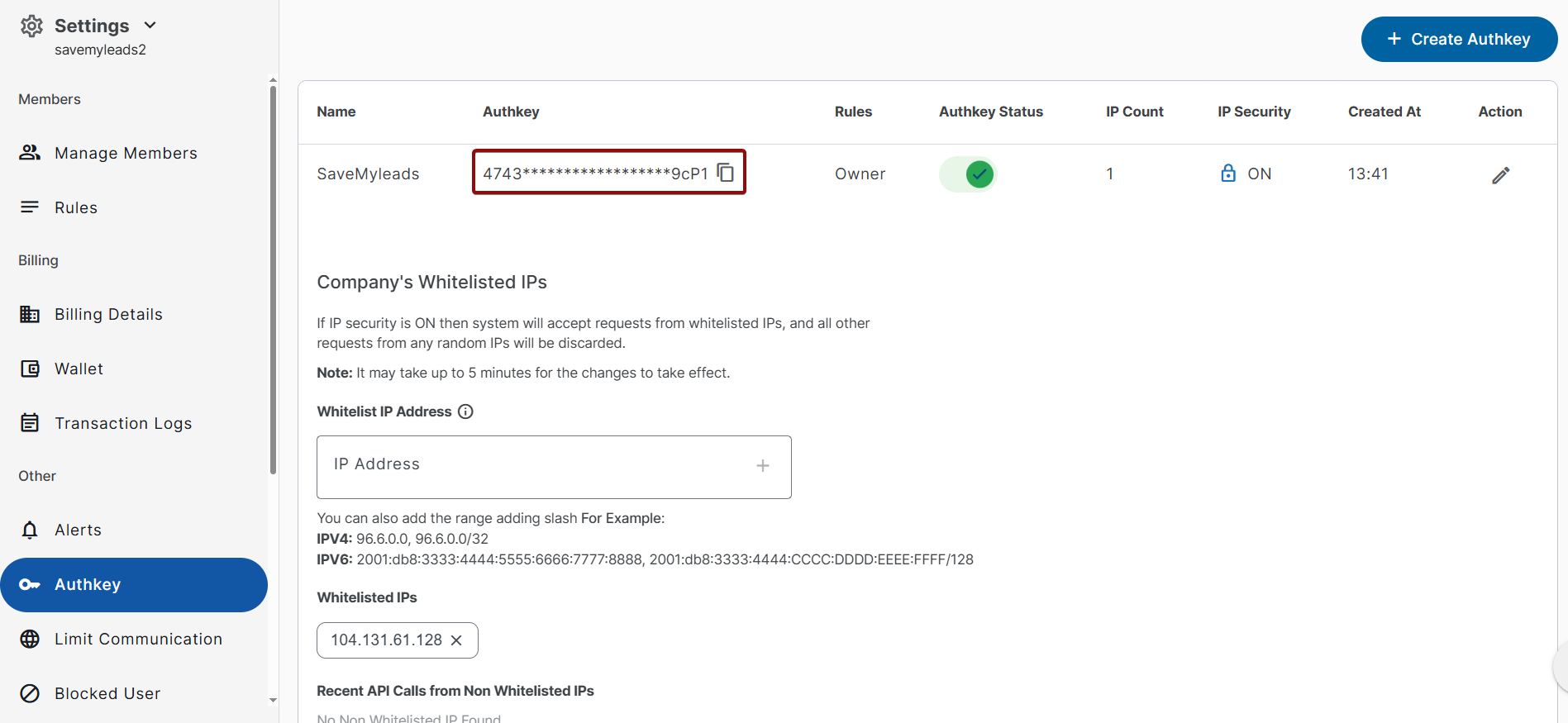
Task: Expand the Settings dropdown chevron
Action: tap(150, 26)
